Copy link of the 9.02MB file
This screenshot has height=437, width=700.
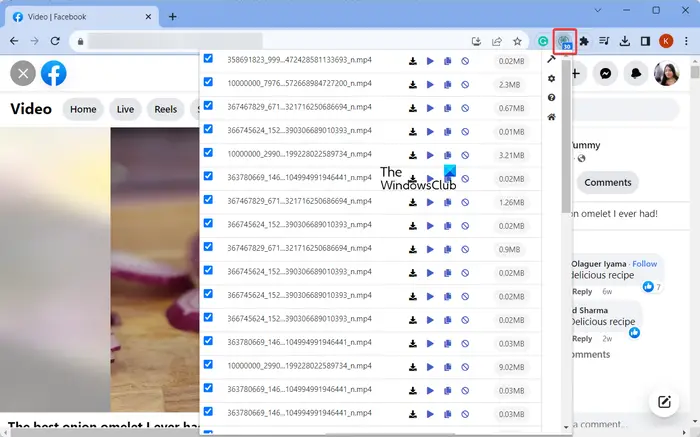pos(447,367)
